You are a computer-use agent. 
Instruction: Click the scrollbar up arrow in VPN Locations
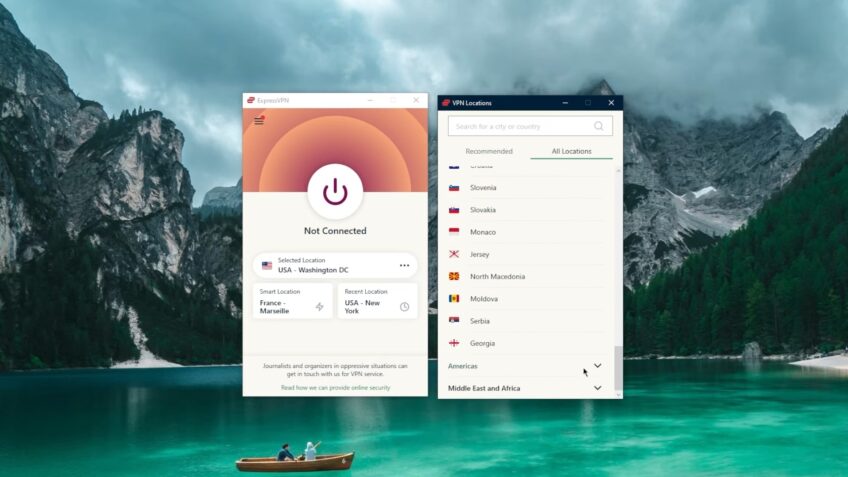[x=618, y=170]
